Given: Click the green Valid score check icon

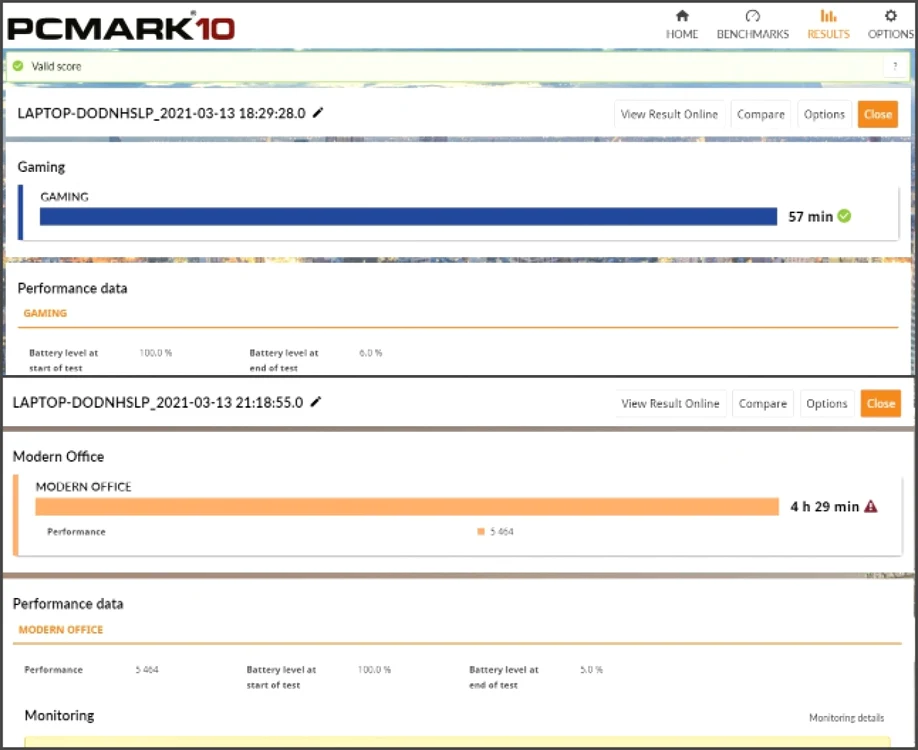Looking at the screenshot, I should 18,66.
